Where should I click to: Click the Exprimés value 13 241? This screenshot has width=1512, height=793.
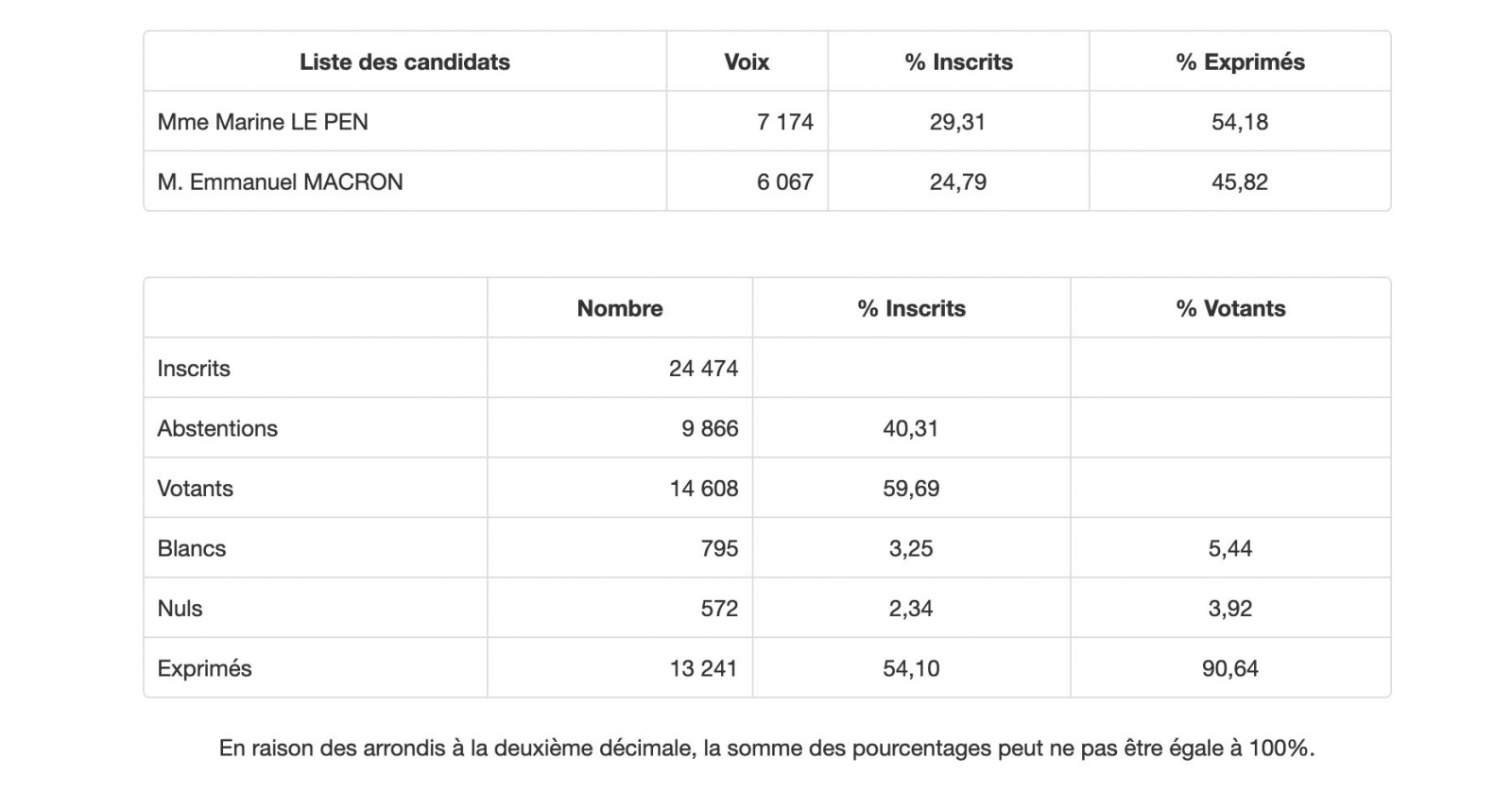pyautogui.click(x=704, y=669)
